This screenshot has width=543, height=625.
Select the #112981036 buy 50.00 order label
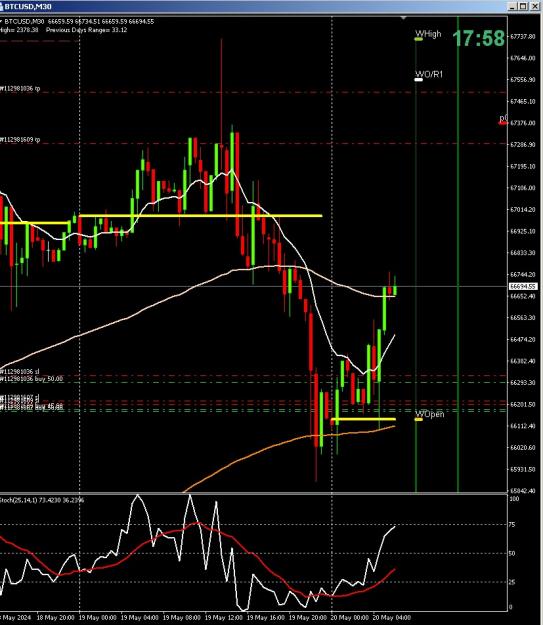pyautogui.click(x=31, y=379)
